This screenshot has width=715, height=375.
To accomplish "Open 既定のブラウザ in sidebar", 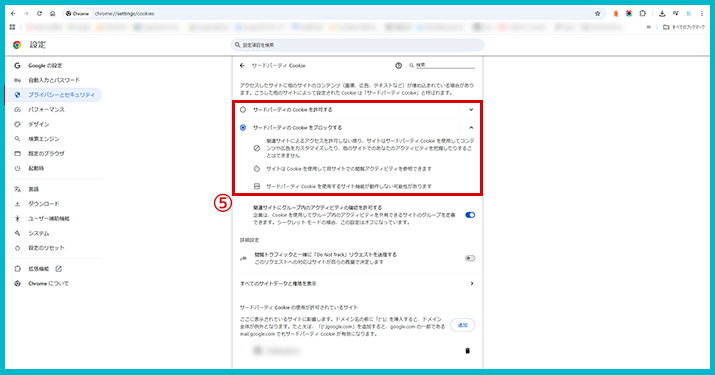I will tap(46, 154).
